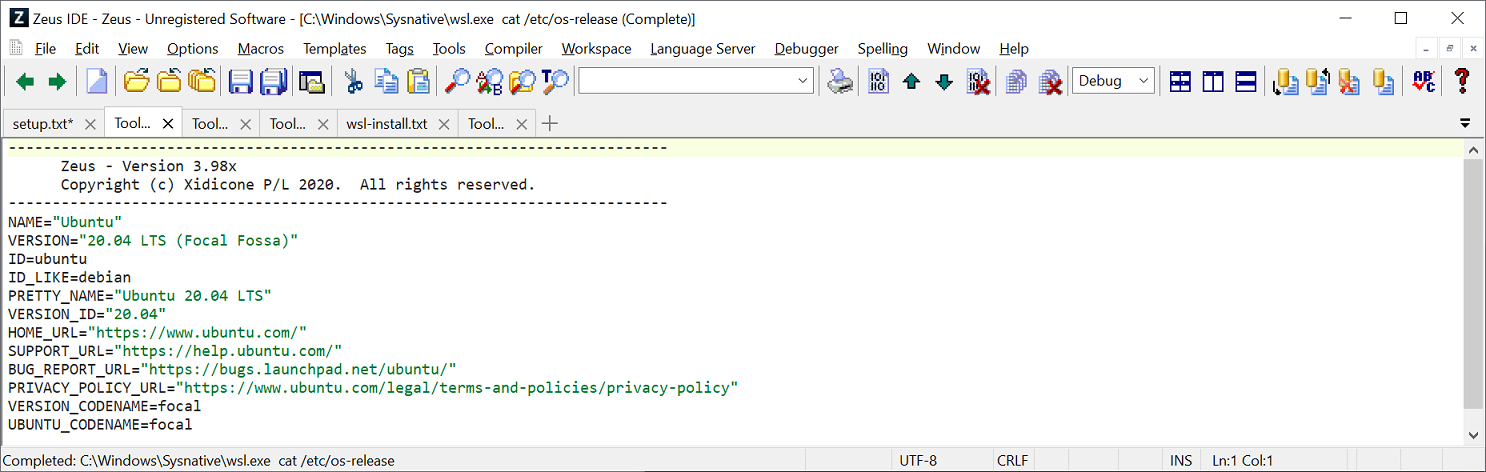Paste from clipboard icon

[x=418, y=82]
